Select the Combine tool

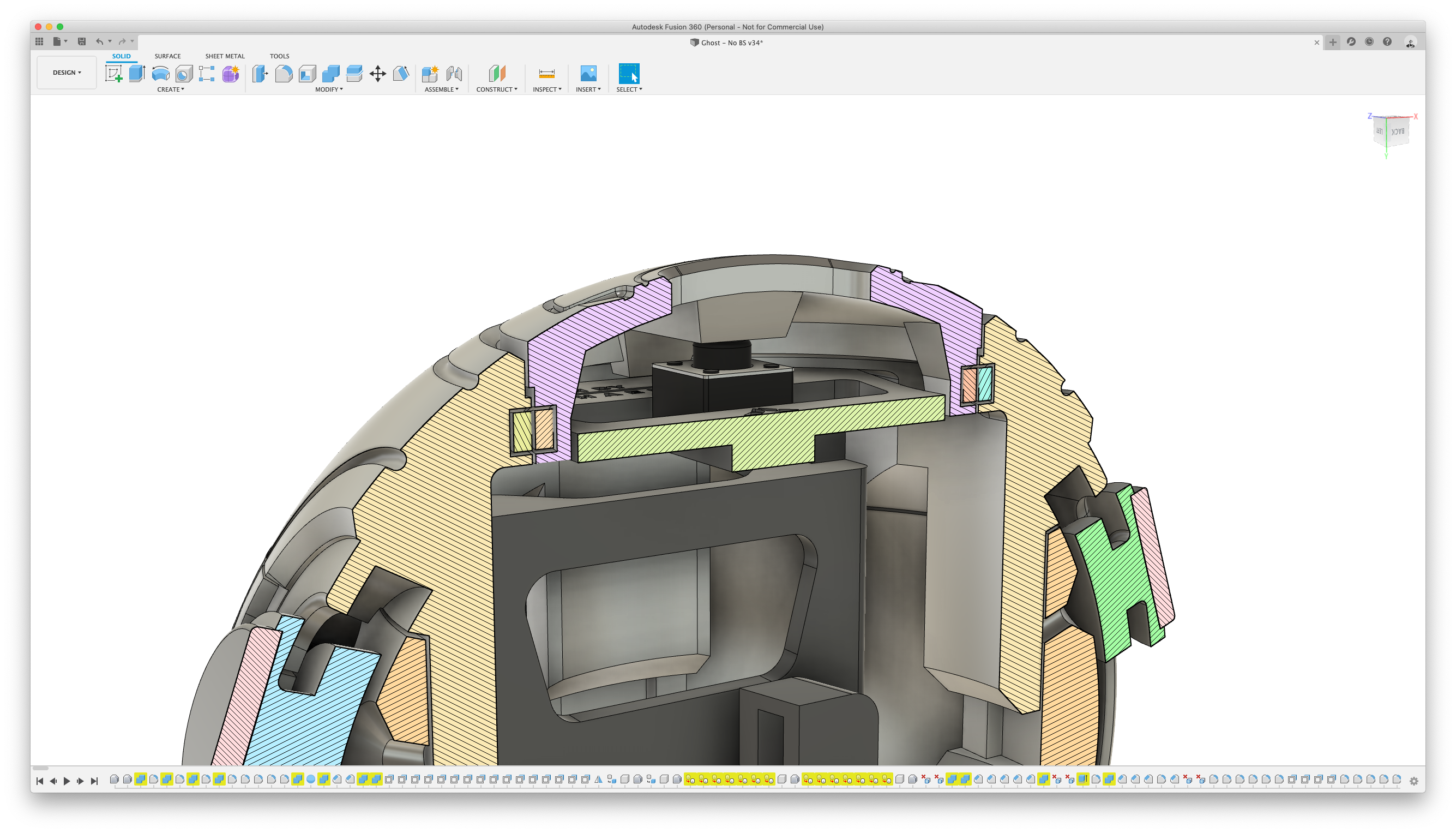pos(330,74)
